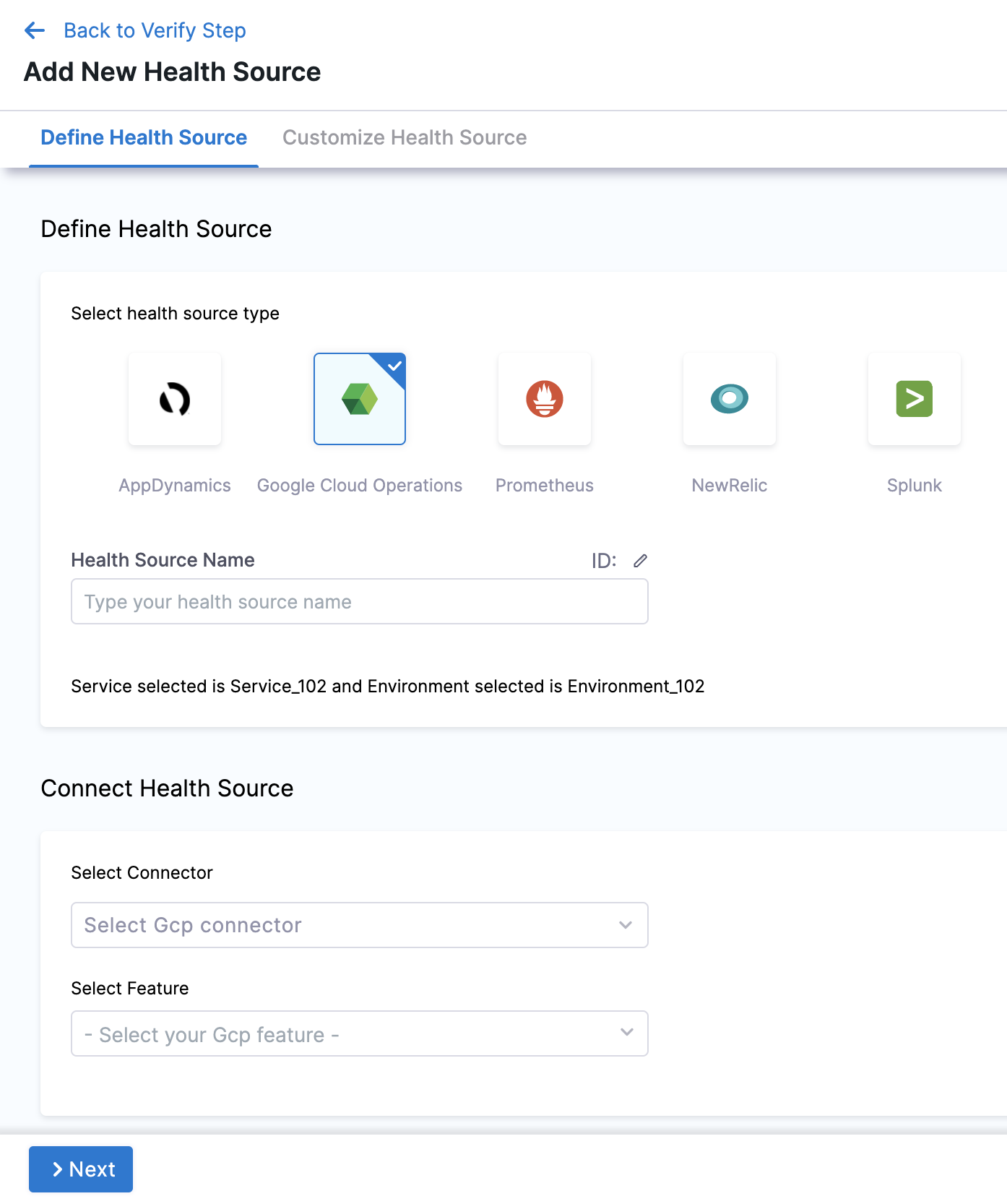The height and width of the screenshot is (1204, 1007).
Task: Click the chevron in the feature field
Action: (626, 1032)
